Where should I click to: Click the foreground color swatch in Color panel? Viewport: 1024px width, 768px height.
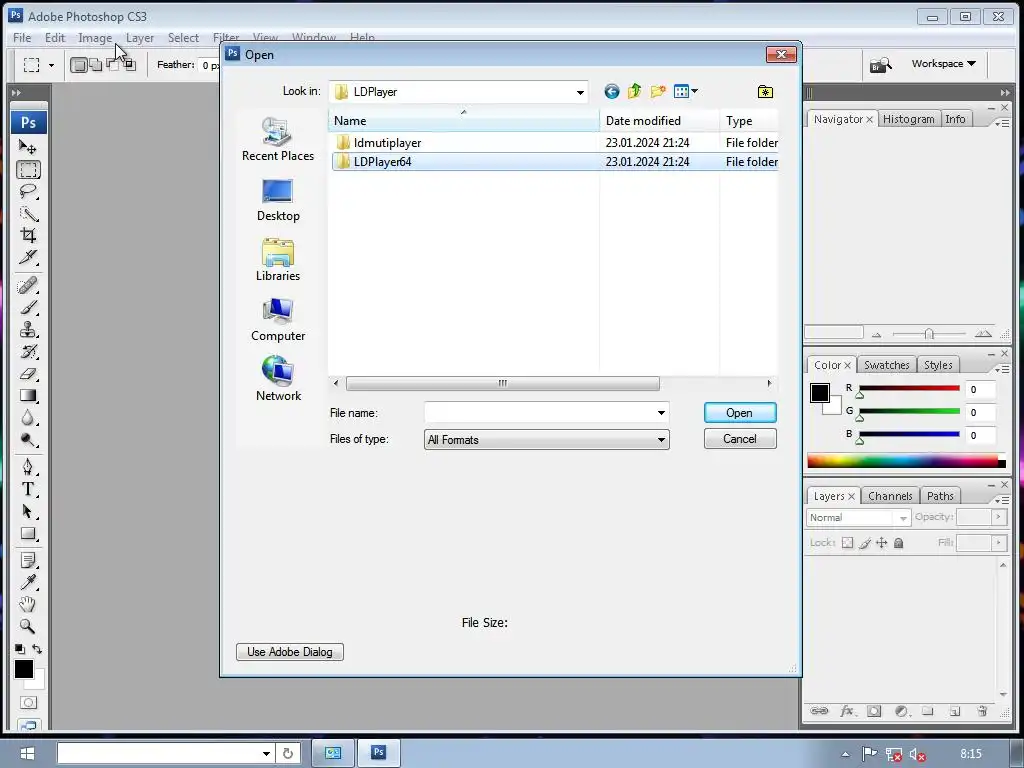click(x=820, y=392)
